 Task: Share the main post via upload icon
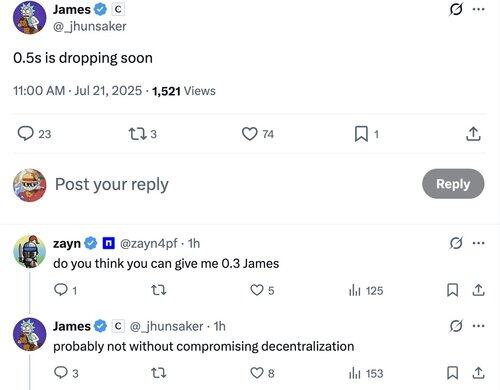click(x=473, y=134)
